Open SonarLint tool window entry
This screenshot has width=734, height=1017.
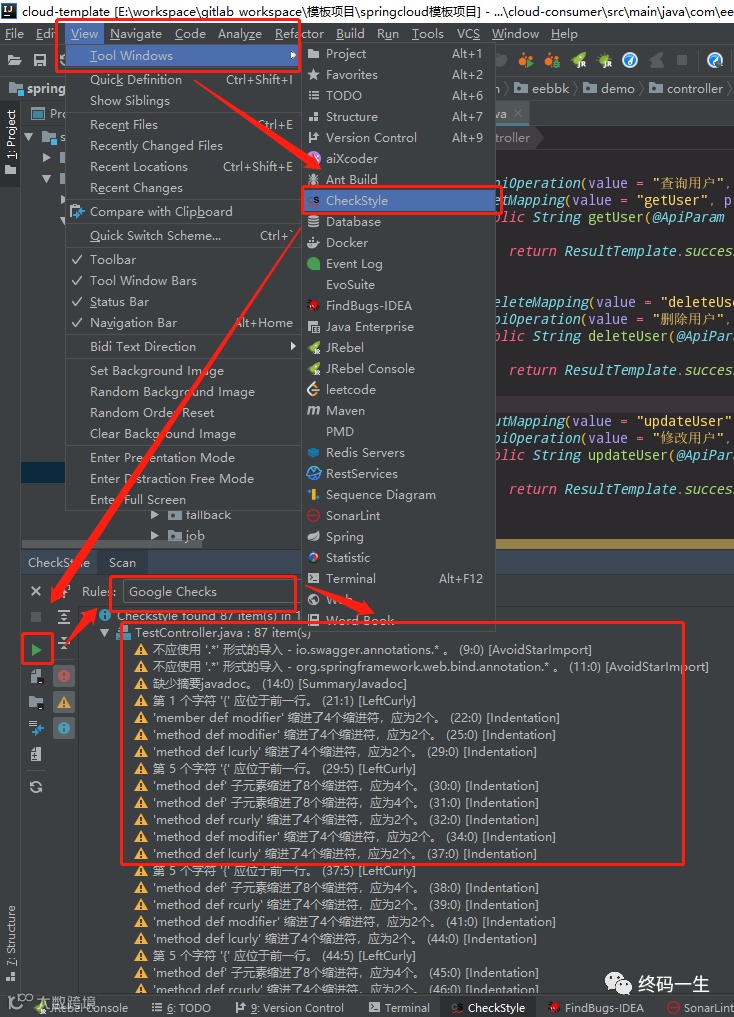coord(398,516)
